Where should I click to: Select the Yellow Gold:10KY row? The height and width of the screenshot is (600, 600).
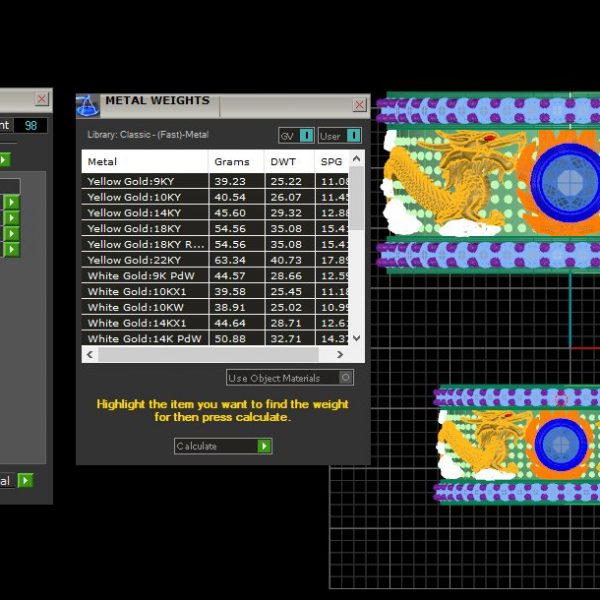215,197
